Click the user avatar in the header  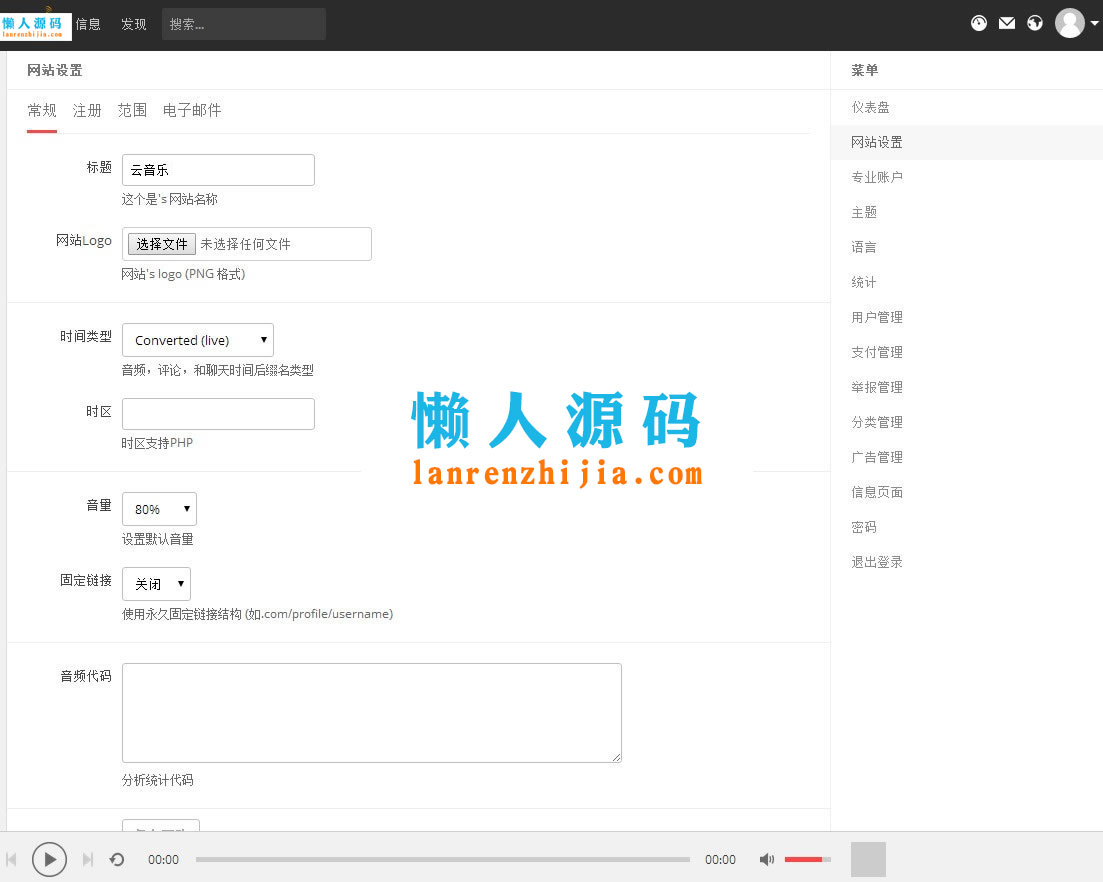click(x=1069, y=23)
